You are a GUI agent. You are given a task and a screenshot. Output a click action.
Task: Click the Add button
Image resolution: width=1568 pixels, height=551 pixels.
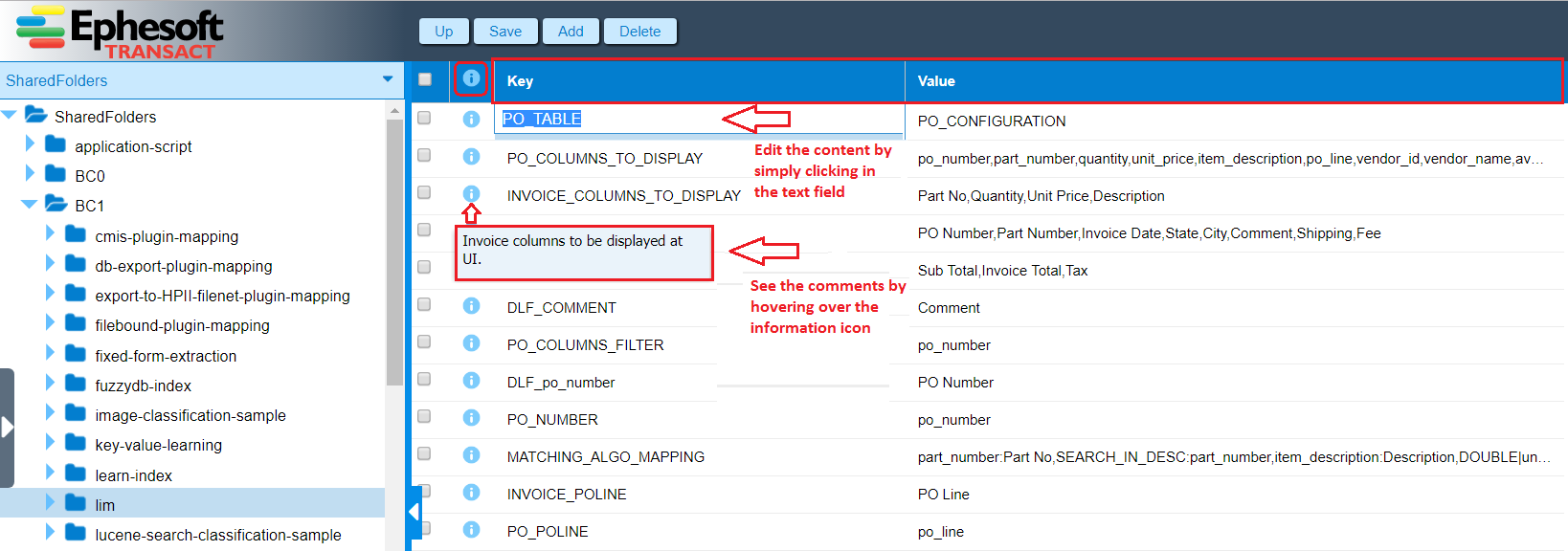click(571, 32)
